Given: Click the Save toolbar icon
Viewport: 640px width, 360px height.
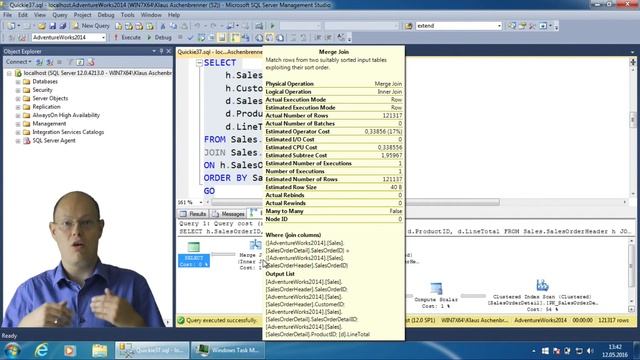Looking at the screenshot, I should pyautogui.click(x=52, y=26).
